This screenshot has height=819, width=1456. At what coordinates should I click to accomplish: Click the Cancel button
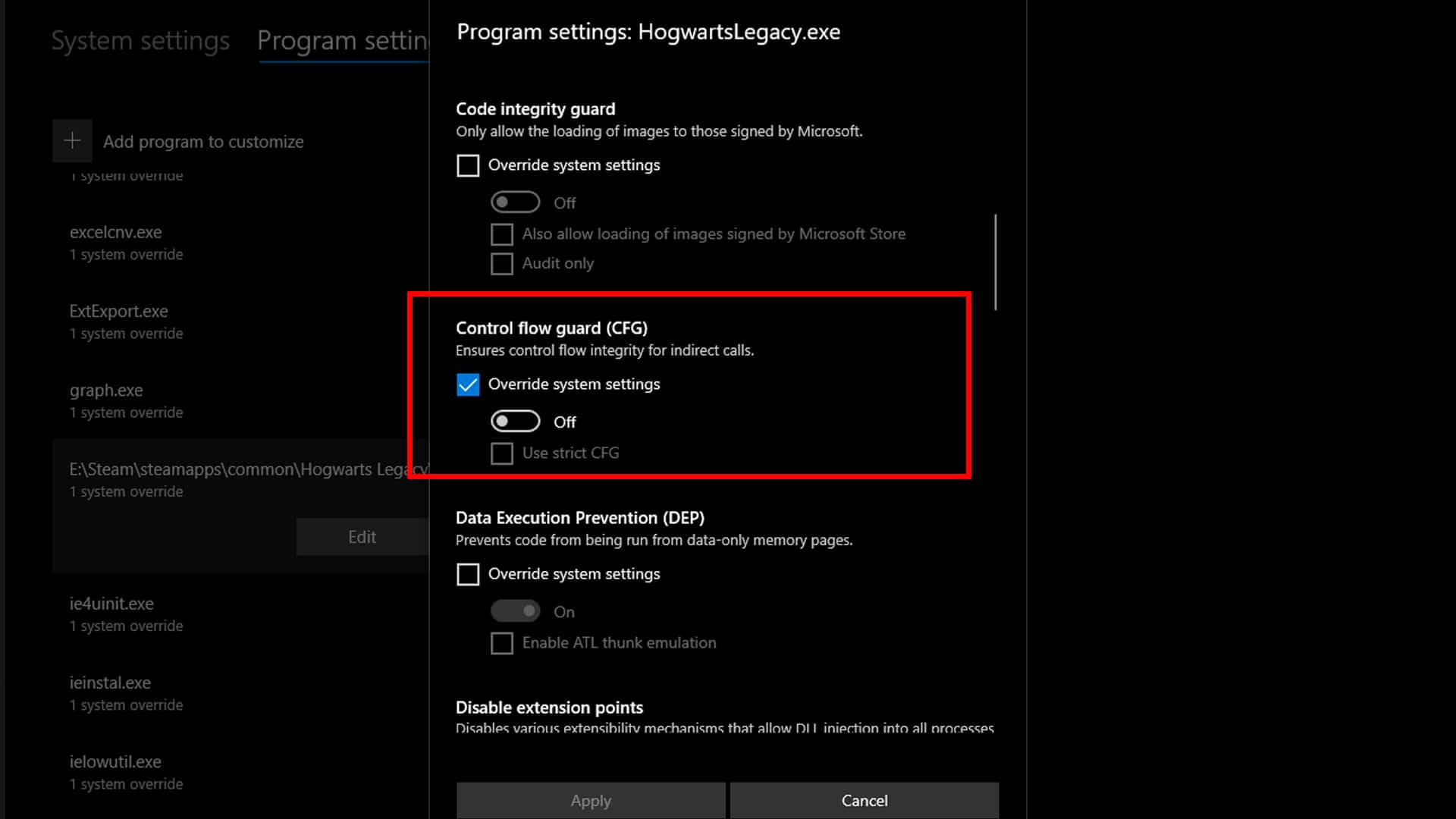click(x=864, y=800)
